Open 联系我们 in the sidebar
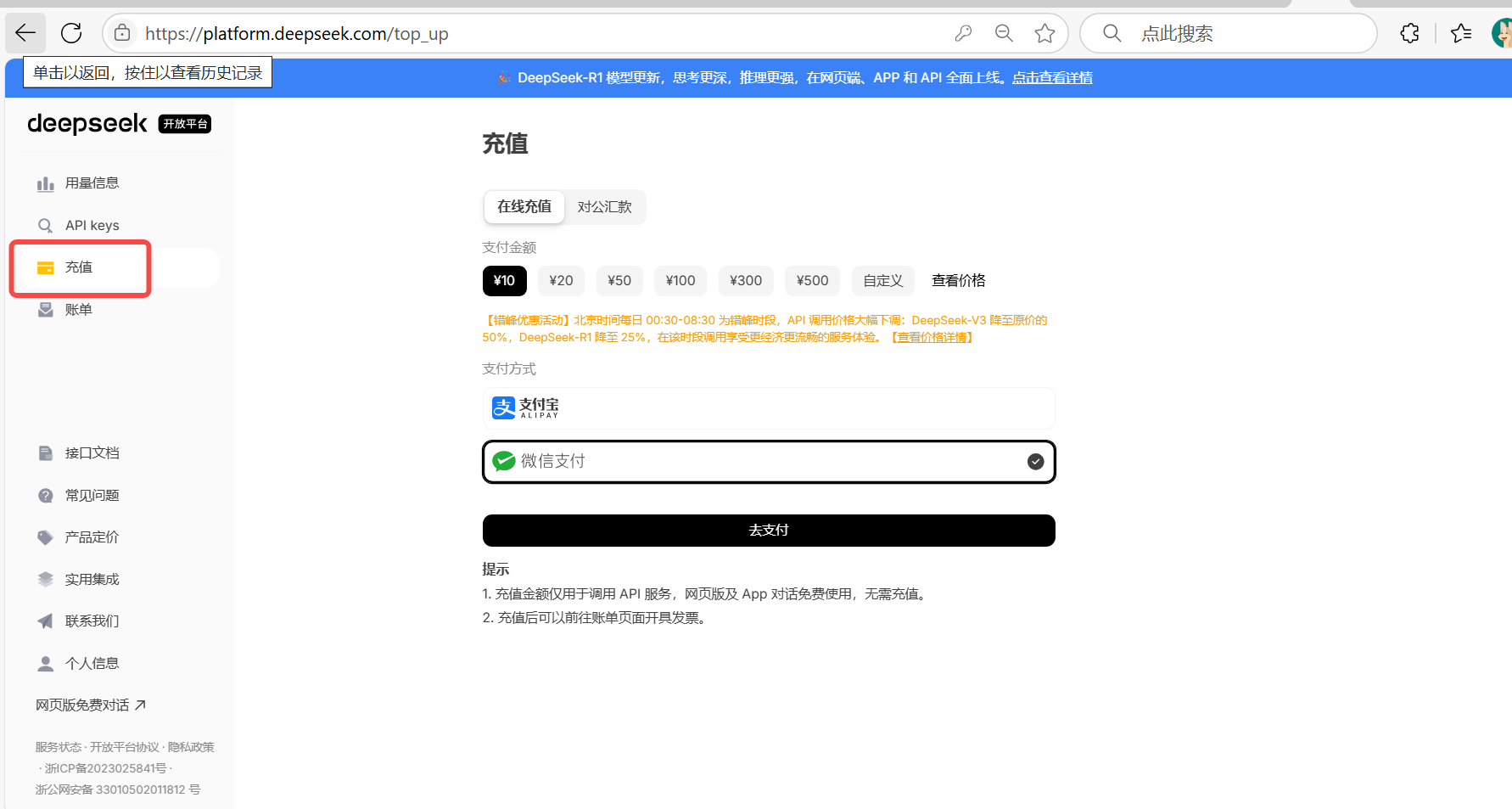The image size is (1512, 809). (x=92, y=621)
